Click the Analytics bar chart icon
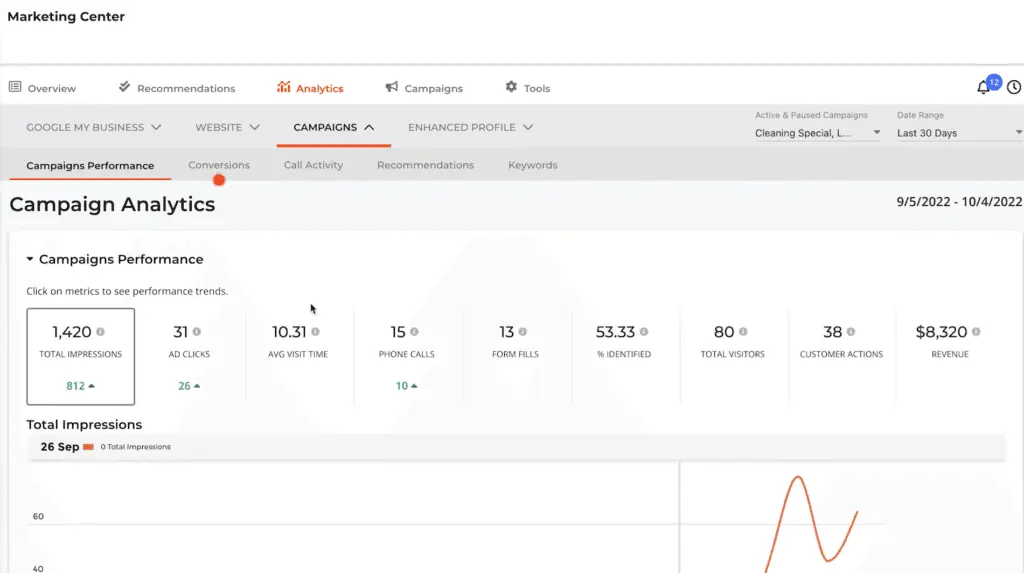 283,87
